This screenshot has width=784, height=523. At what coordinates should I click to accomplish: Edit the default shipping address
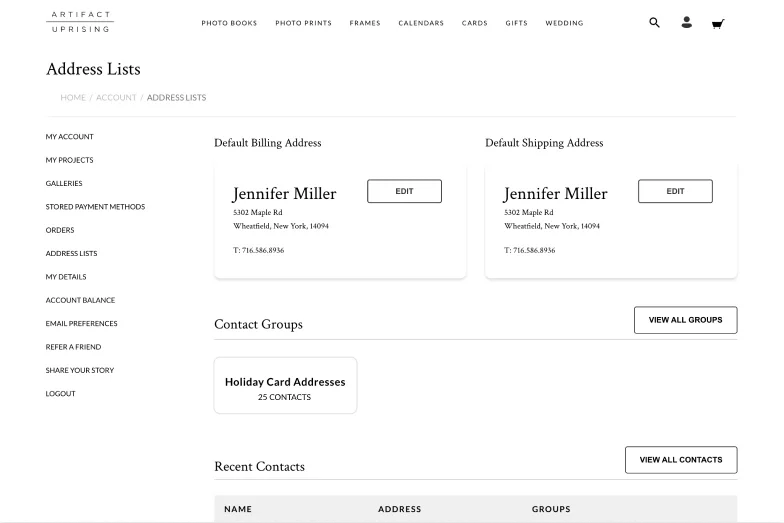tap(675, 191)
